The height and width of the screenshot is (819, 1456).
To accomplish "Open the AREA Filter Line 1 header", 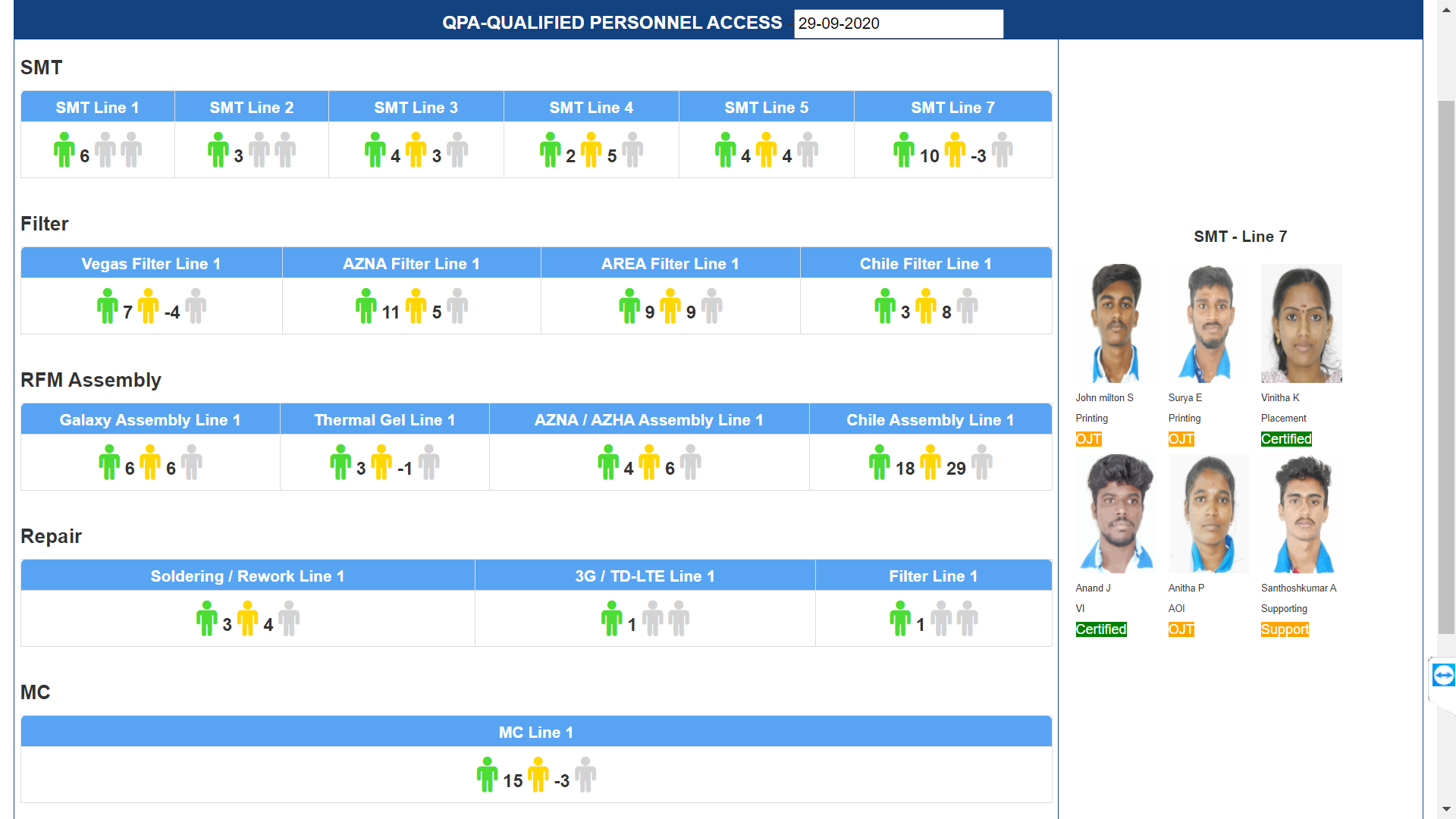I will (670, 263).
